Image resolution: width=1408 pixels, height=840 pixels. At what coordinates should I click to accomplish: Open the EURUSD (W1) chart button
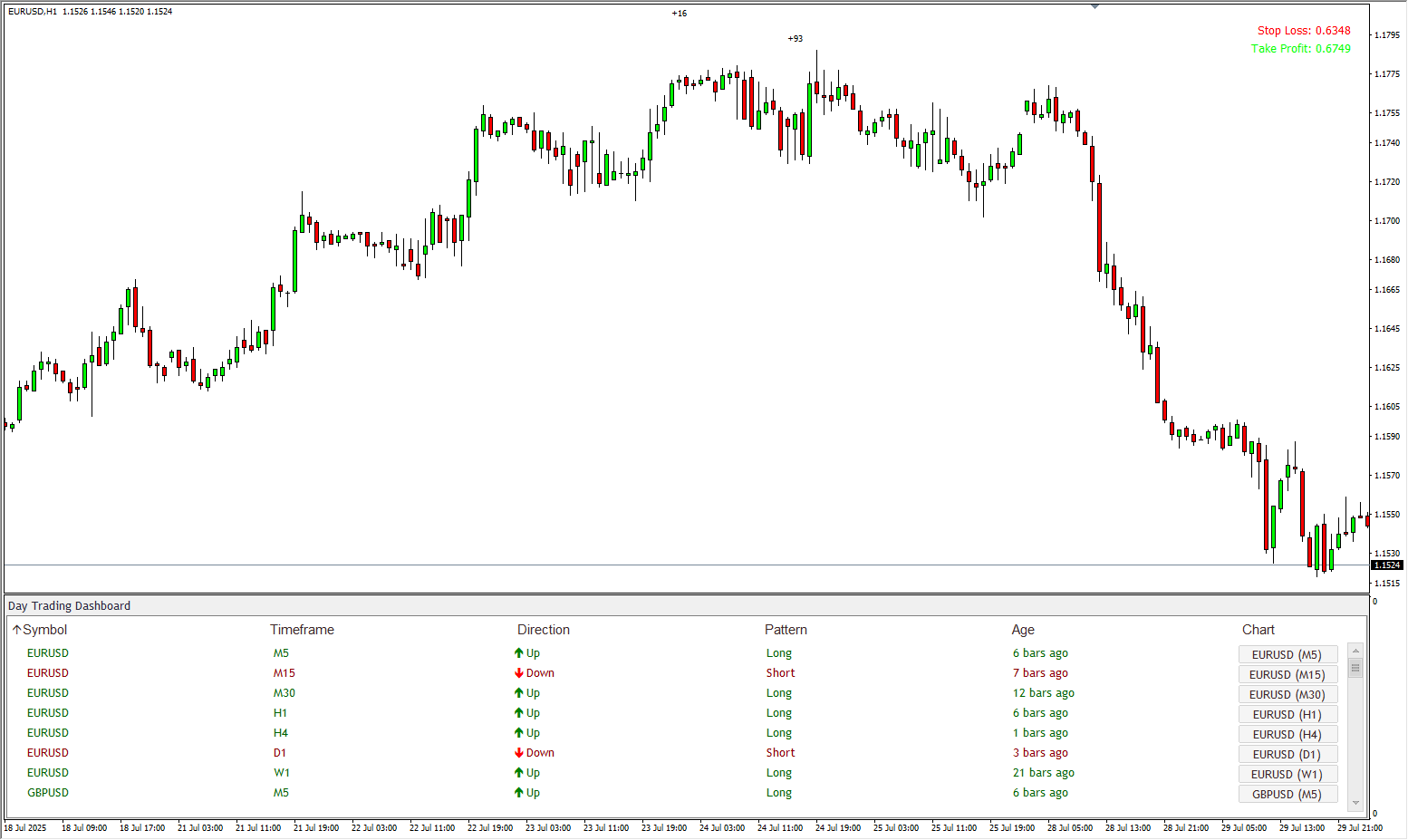click(x=1287, y=774)
